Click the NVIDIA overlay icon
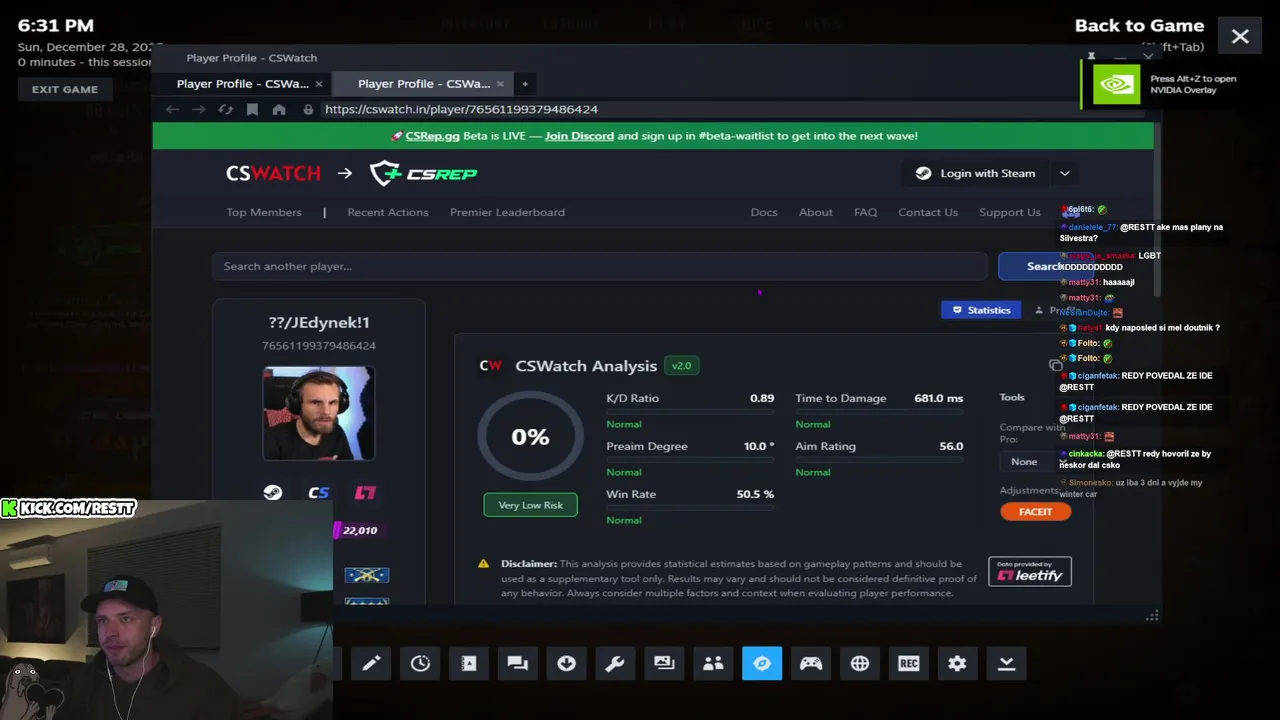The height and width of the screenshot is (720, 1280). pos(1116,84)
